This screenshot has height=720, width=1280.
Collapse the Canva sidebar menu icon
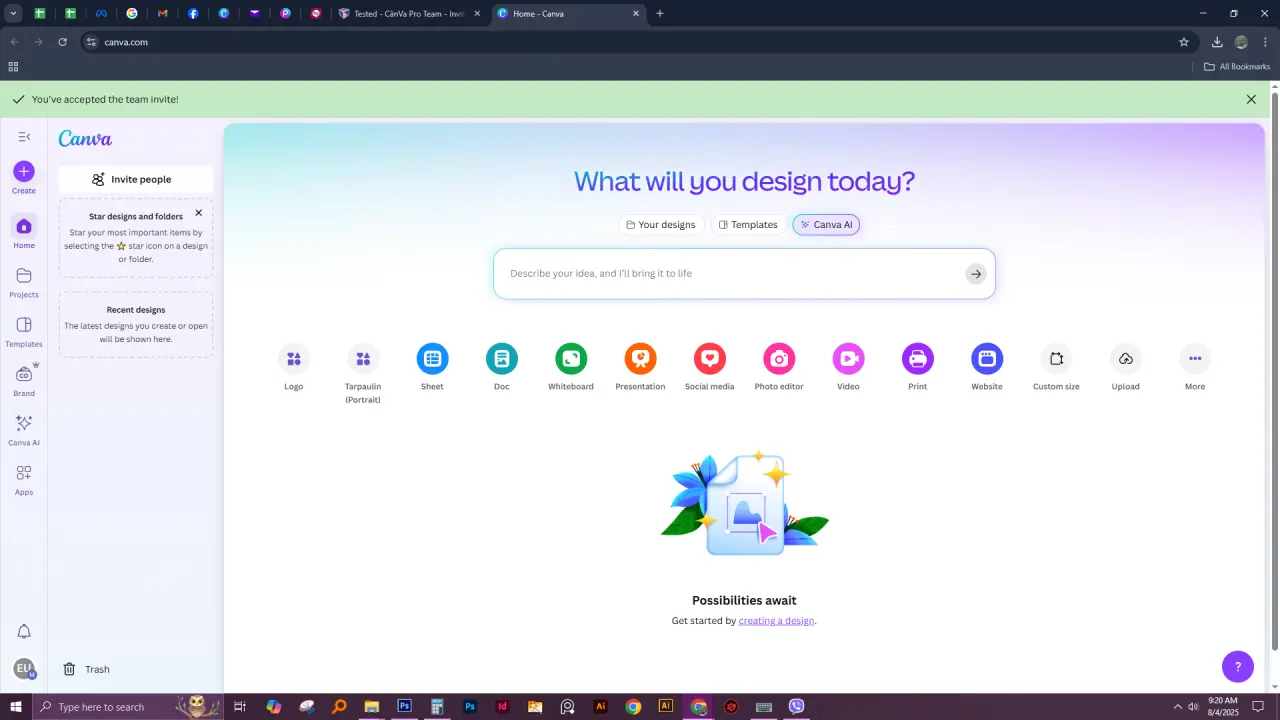[24, 137]
